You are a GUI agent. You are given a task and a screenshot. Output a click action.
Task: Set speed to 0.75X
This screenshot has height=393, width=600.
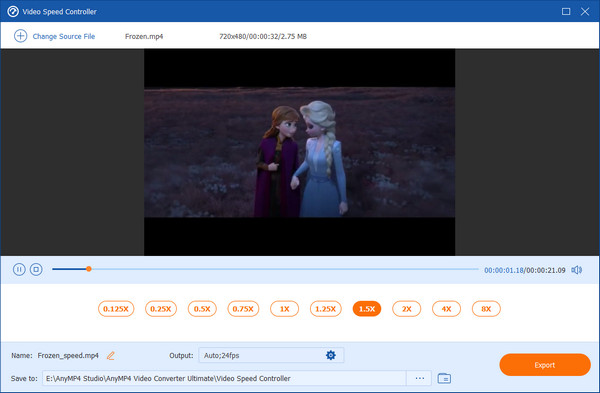pos(243,309)
